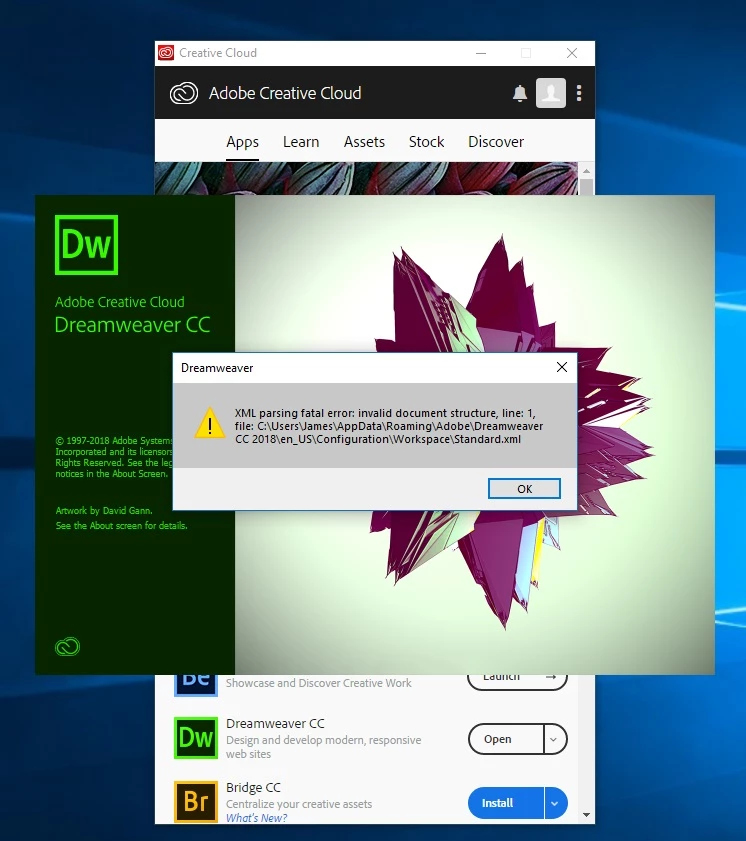Click the Launch button for Behance
746x841 pixels.
pyautogui.click(x=517, y=682)
